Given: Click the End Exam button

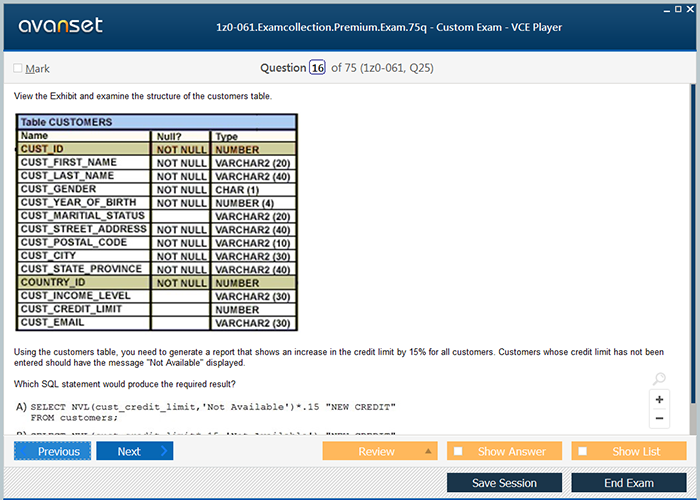Looking at the screenshot, I should [628, 483].
